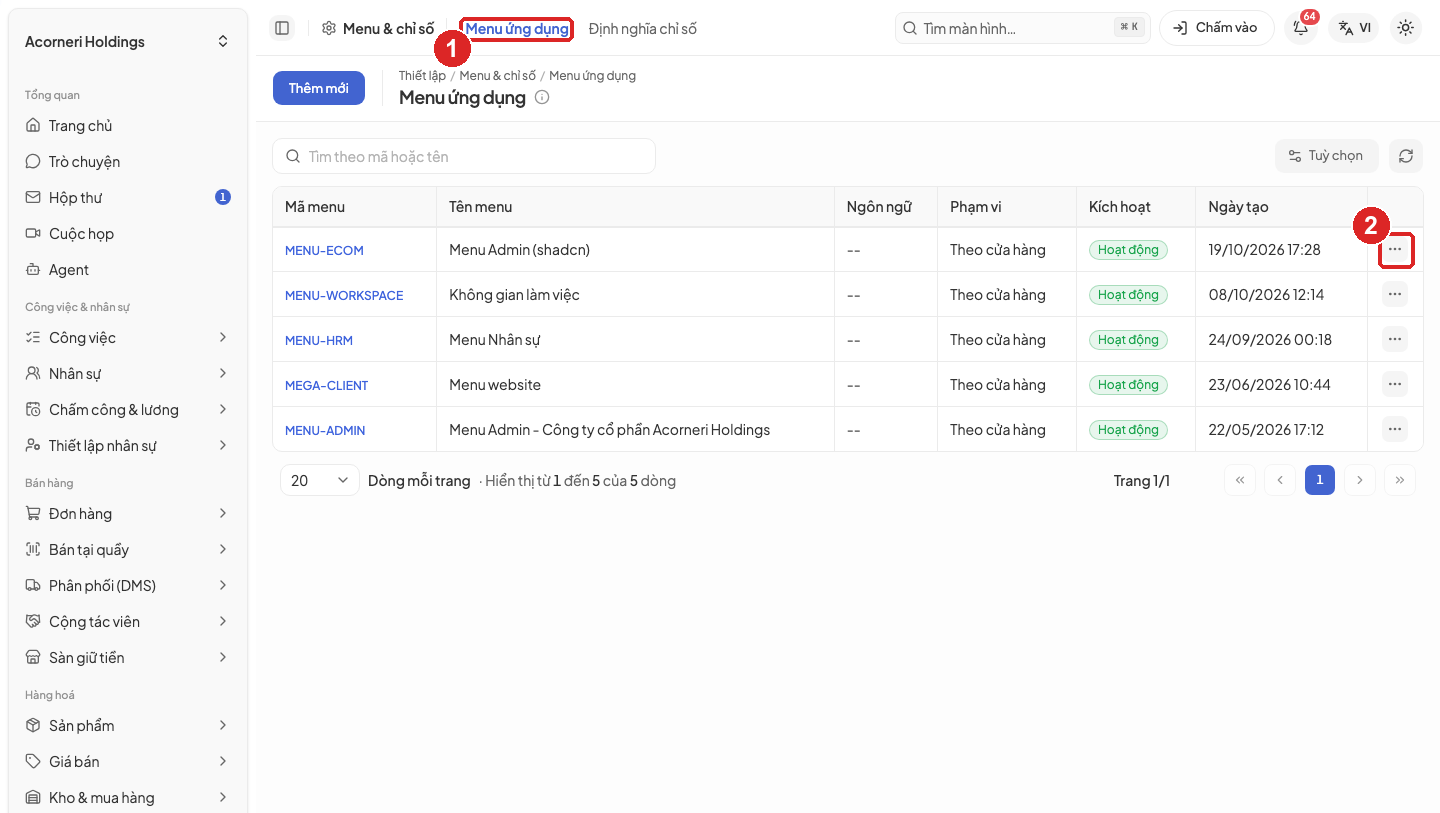This screenshot has width=1440, height=813.
Task: Open row actions for MENU-ECOM
Action: click(1395, 249)
